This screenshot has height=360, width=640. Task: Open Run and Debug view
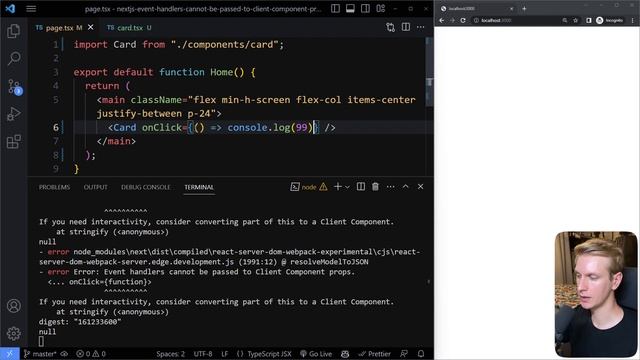click(x=14, y=114)
